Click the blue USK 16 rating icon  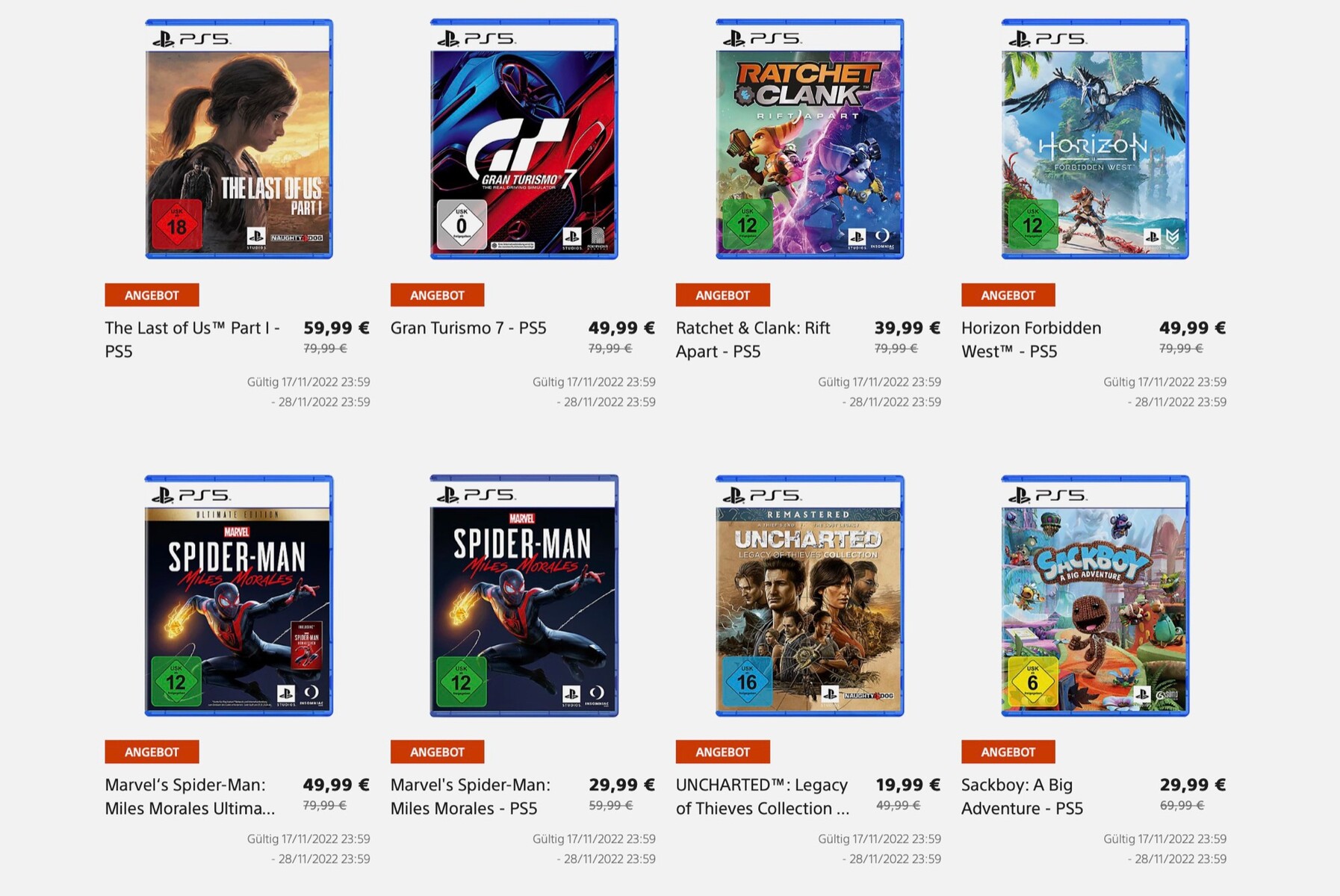tap(747, 681)
